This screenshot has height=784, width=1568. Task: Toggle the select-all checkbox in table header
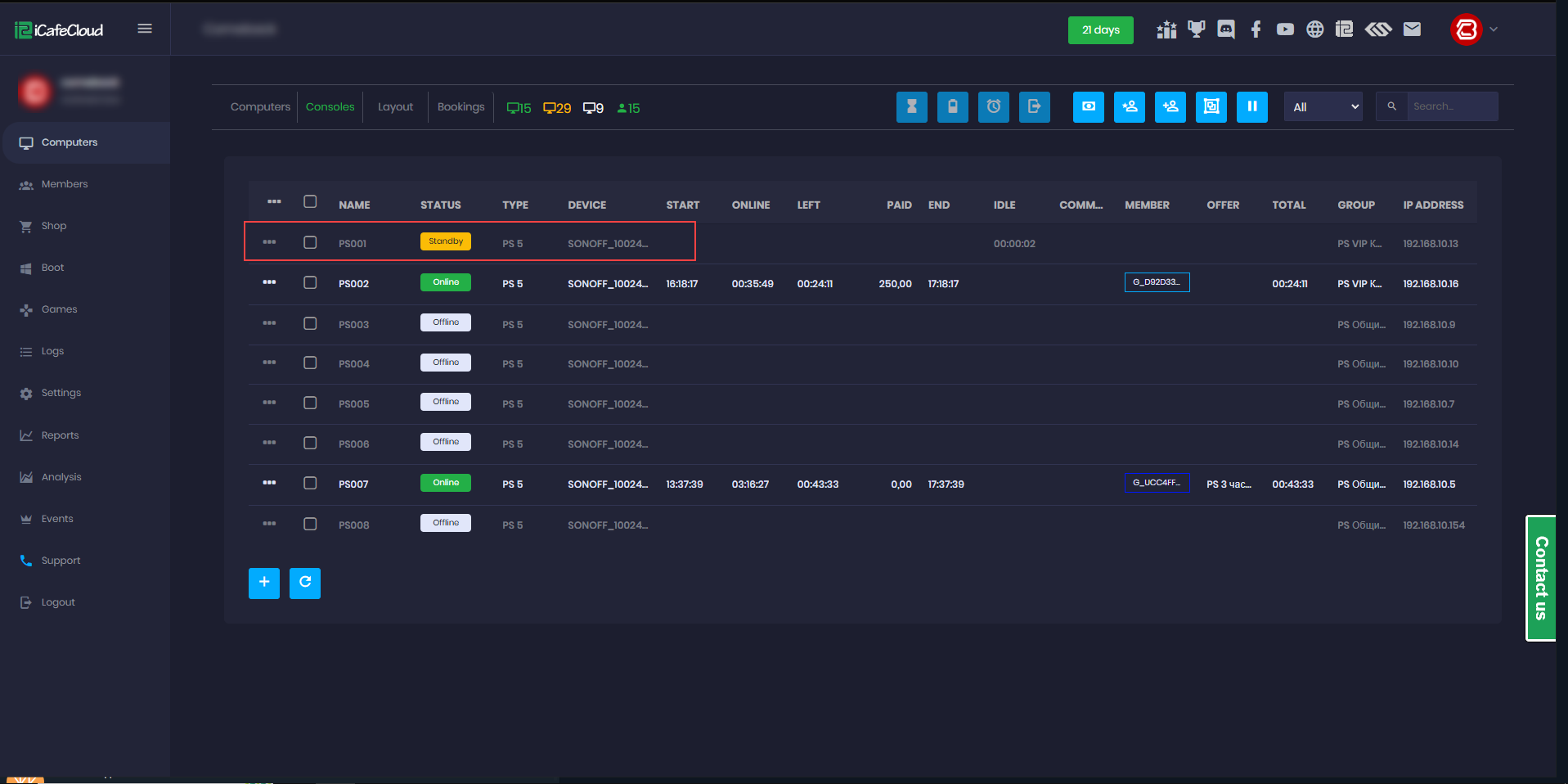(x=310, y=202)
